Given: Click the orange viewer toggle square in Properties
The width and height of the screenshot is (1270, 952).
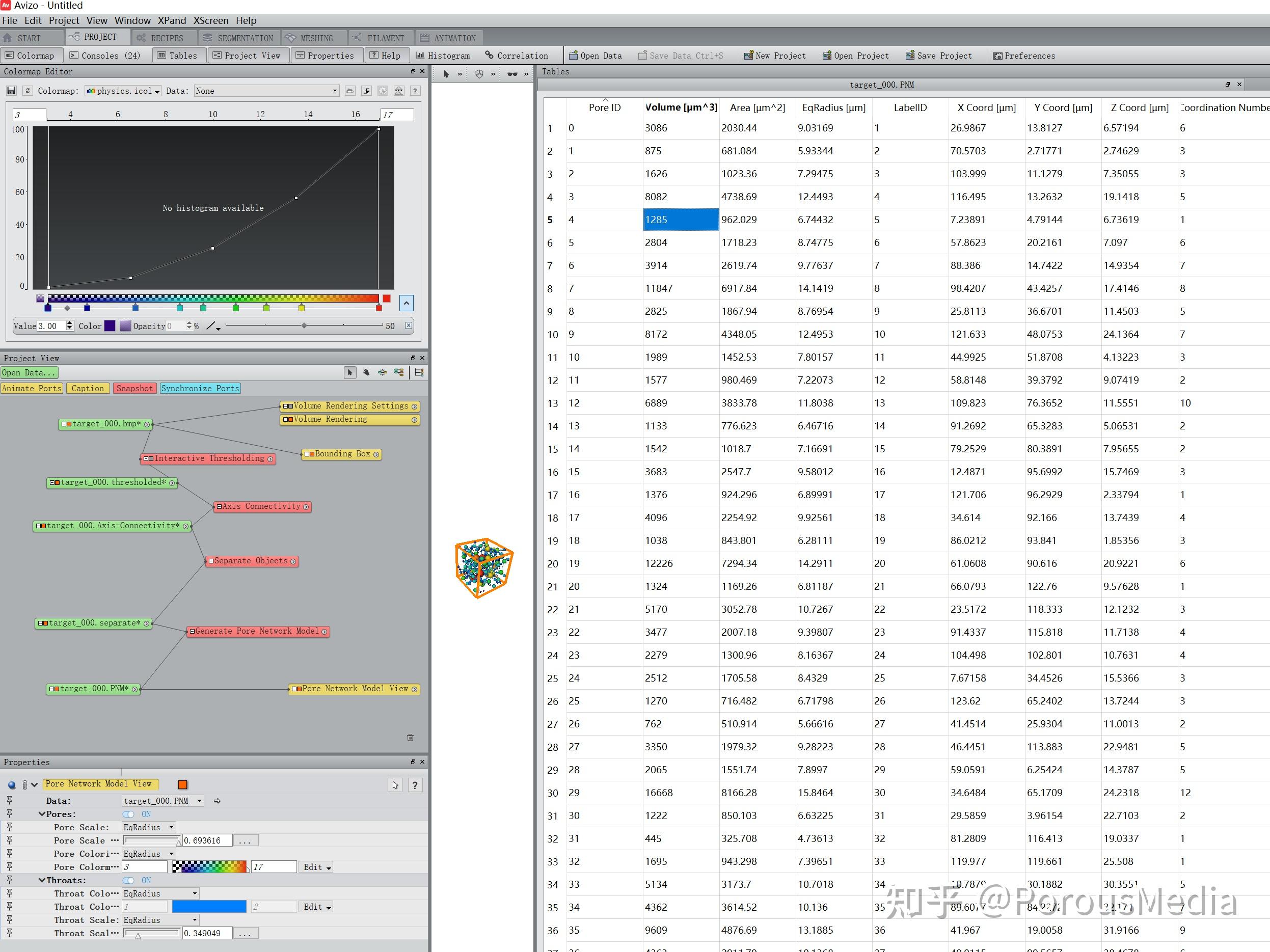Looking at the screenshot, I should click(182, 784).
